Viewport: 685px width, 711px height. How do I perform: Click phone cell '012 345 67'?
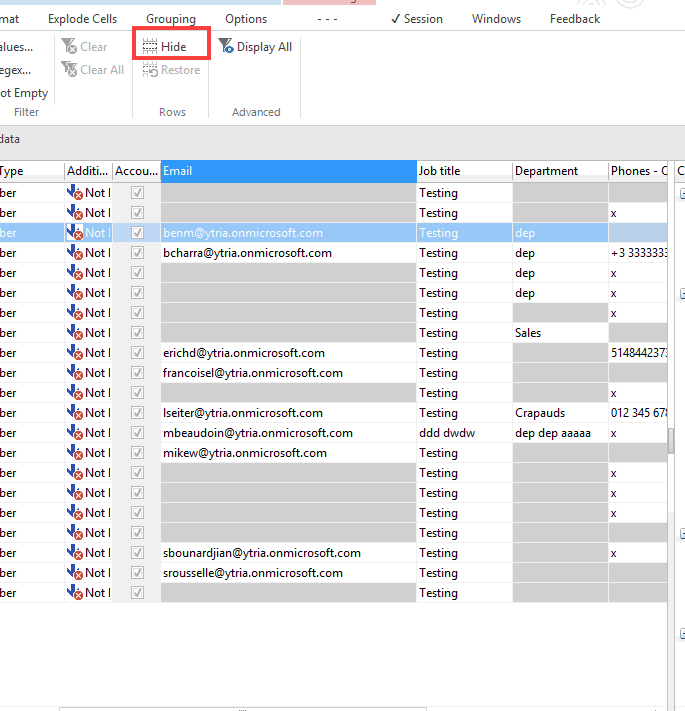tap(639, 413)
